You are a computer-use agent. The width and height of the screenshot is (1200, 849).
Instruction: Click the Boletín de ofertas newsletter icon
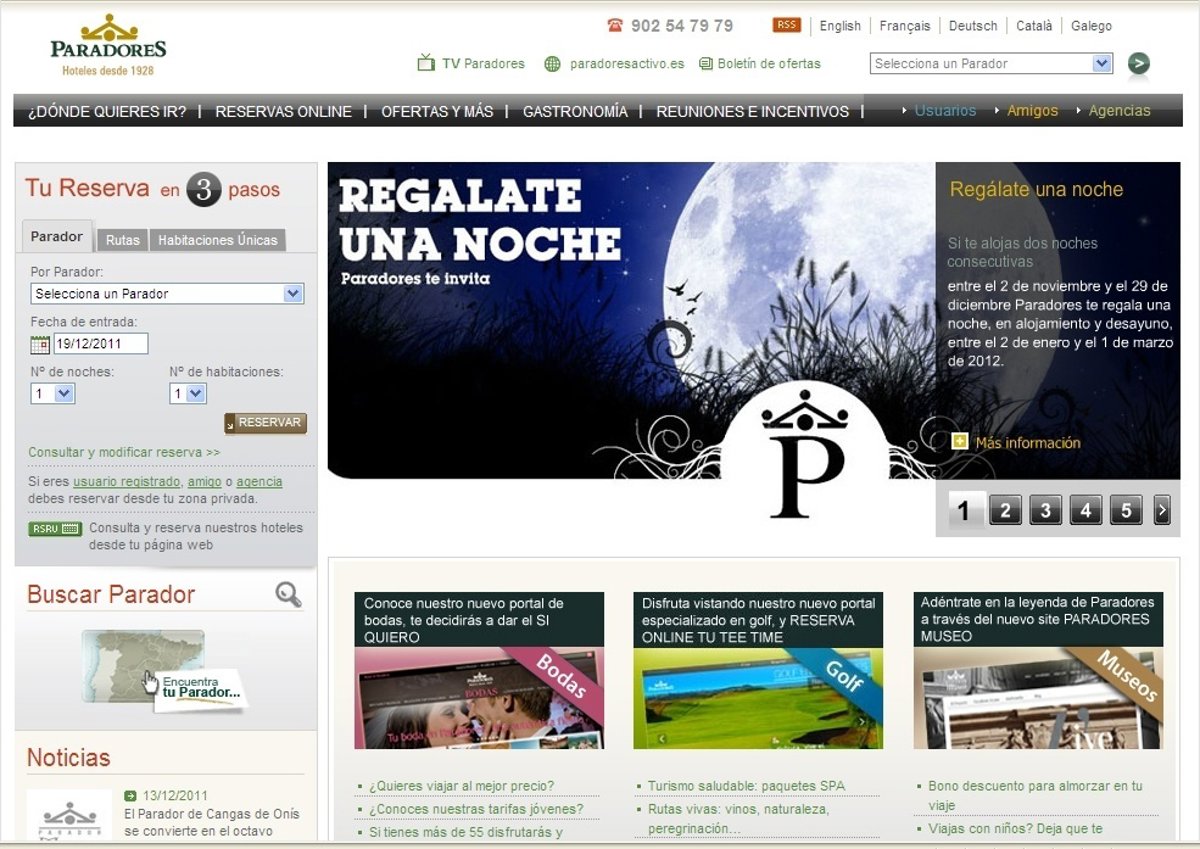(x=706, y=64)
